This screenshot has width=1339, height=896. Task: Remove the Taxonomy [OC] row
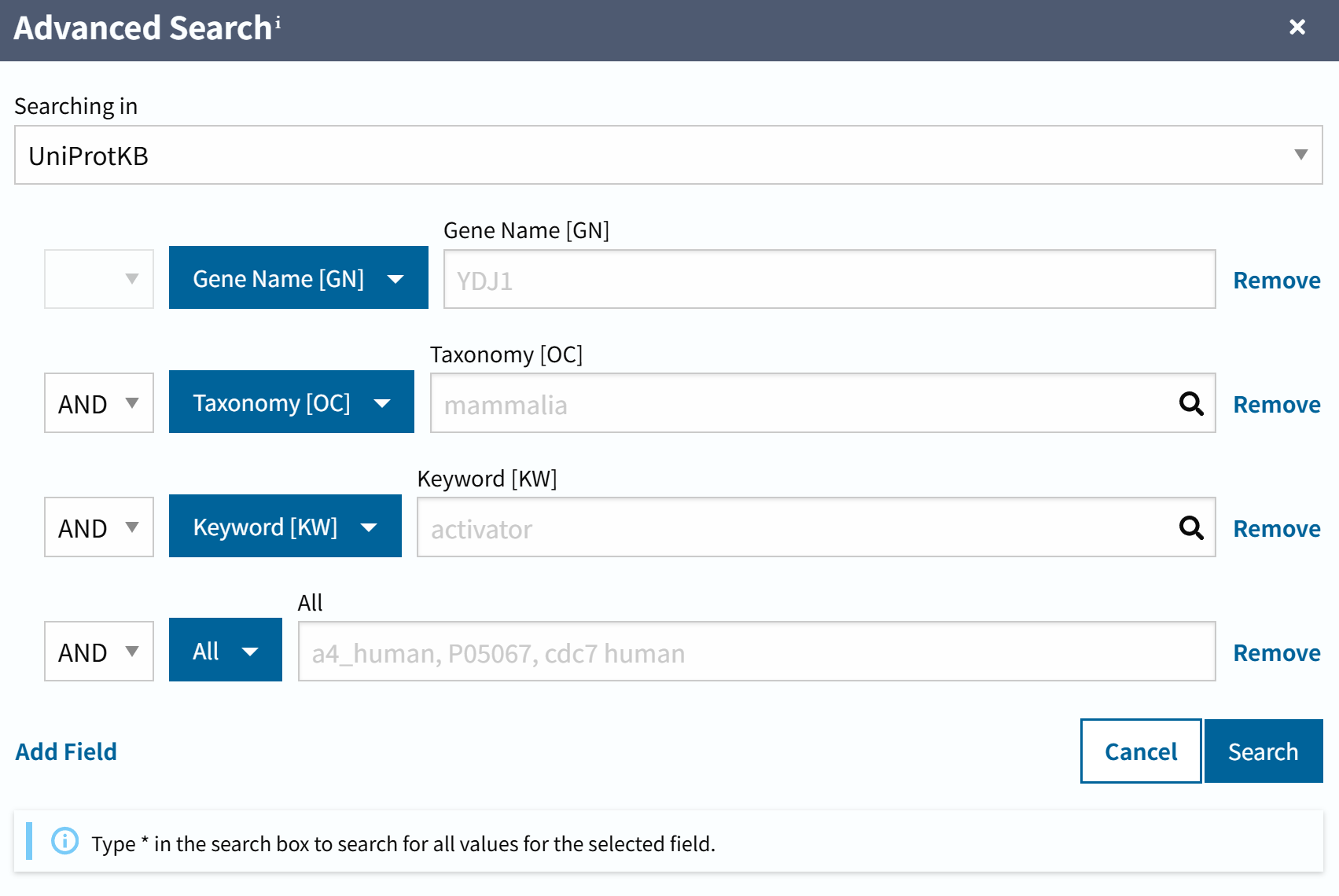[x=1277, y=405]
